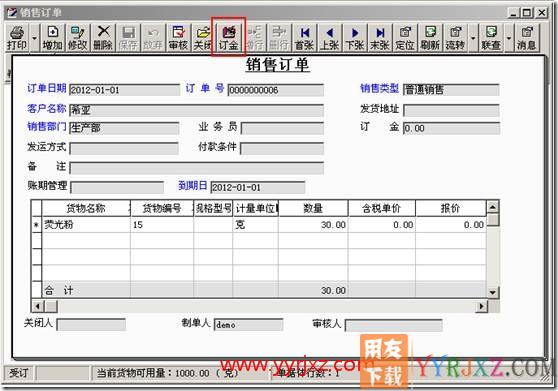
Task: Click the 当前货物可用量 status text
Action: point(168,373)
